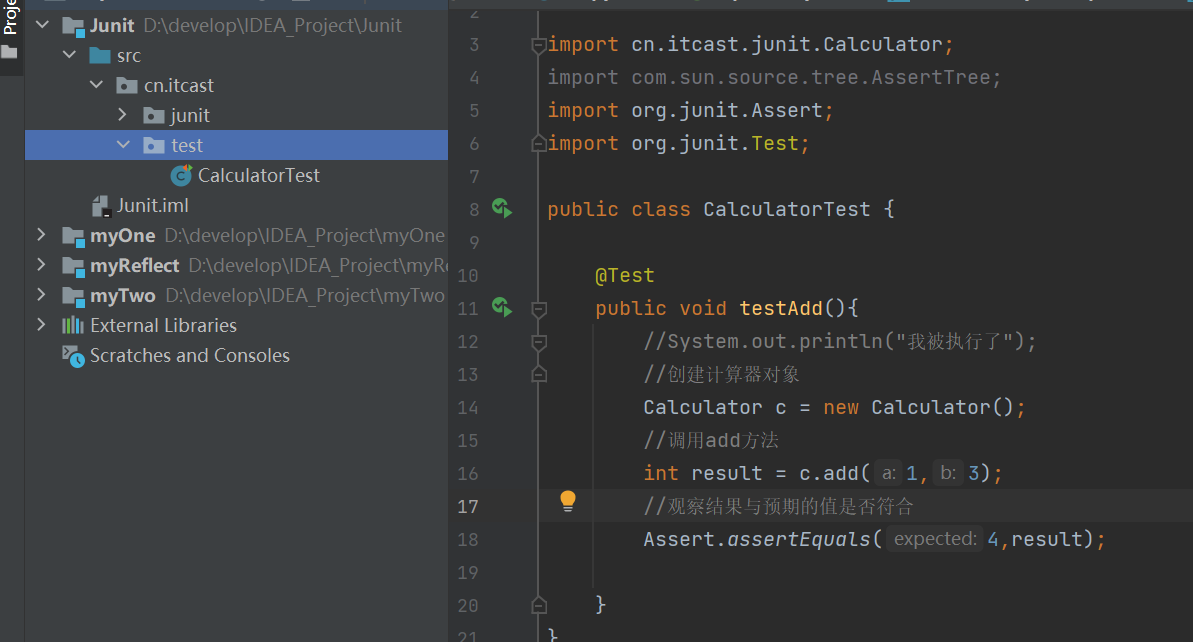This screenshot has width=1193, height=642.
Task: Toggle the fold marker on the testAdd method line
Action: click(x=539, y=309)
